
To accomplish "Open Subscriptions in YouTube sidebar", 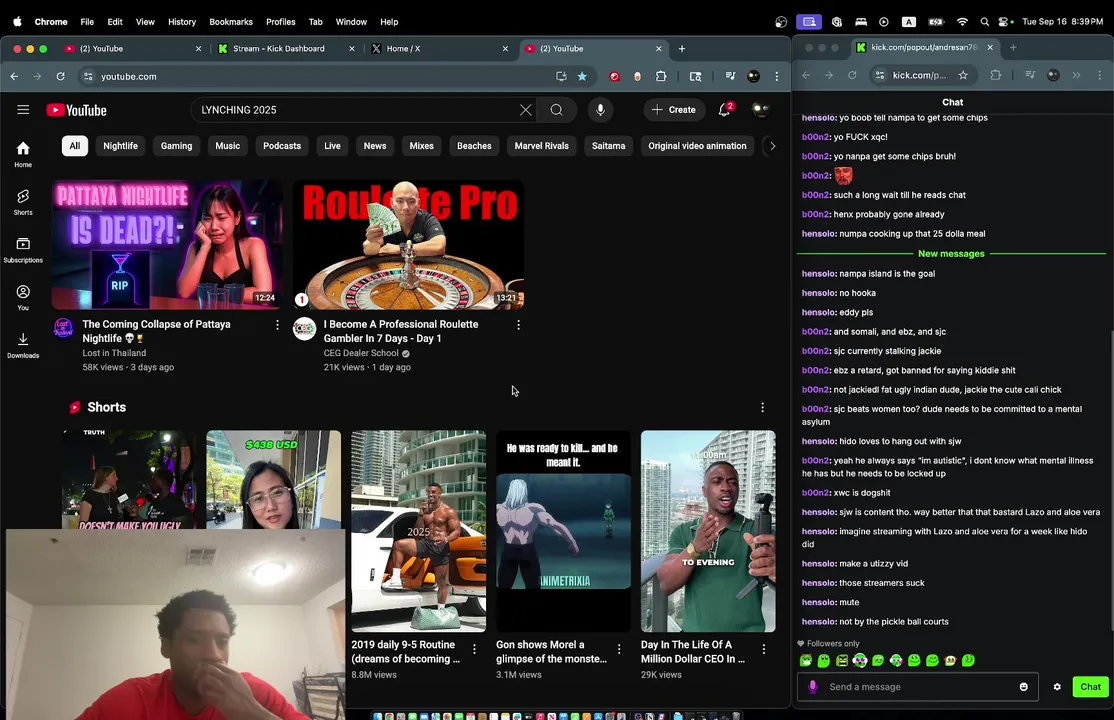I will coord(23,250).
